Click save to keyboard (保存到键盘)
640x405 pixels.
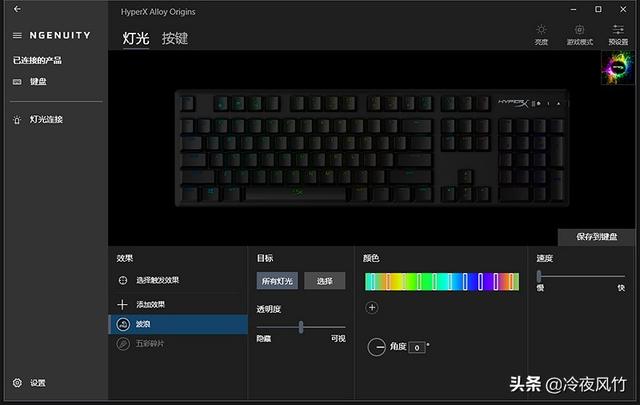(x=596, y=237)
